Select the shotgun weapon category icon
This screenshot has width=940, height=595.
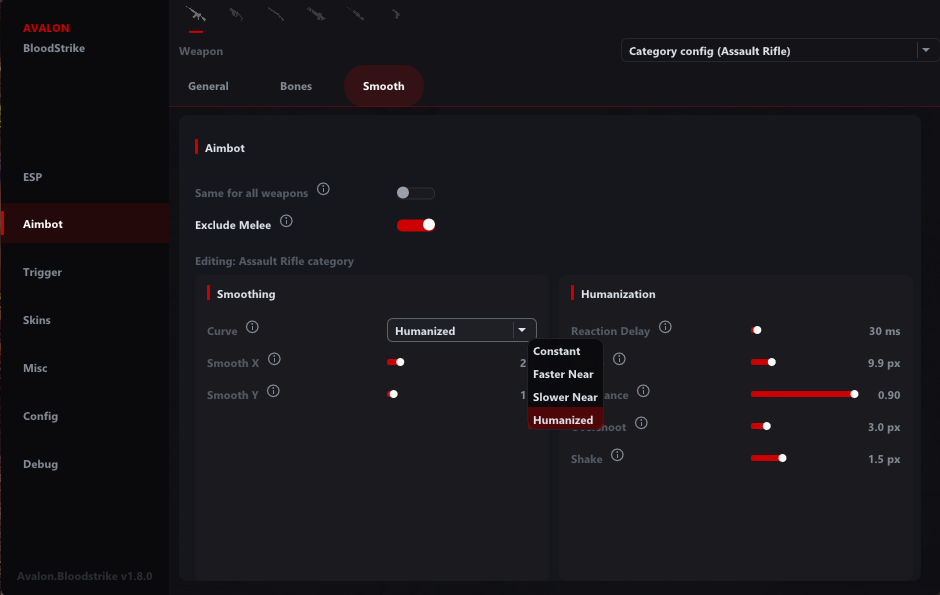[x=276, y=14]
